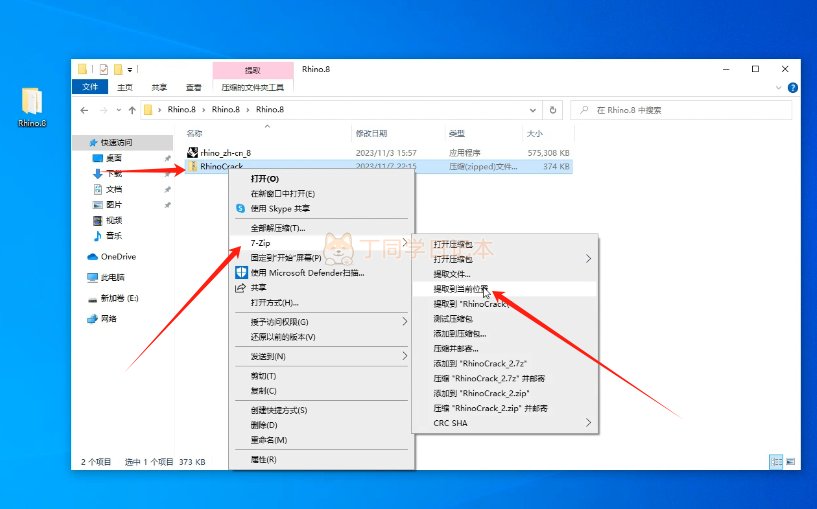Choose 测试压缩包 in 7-Zip submenu
The image size is (817, 509).
[504, 318]
